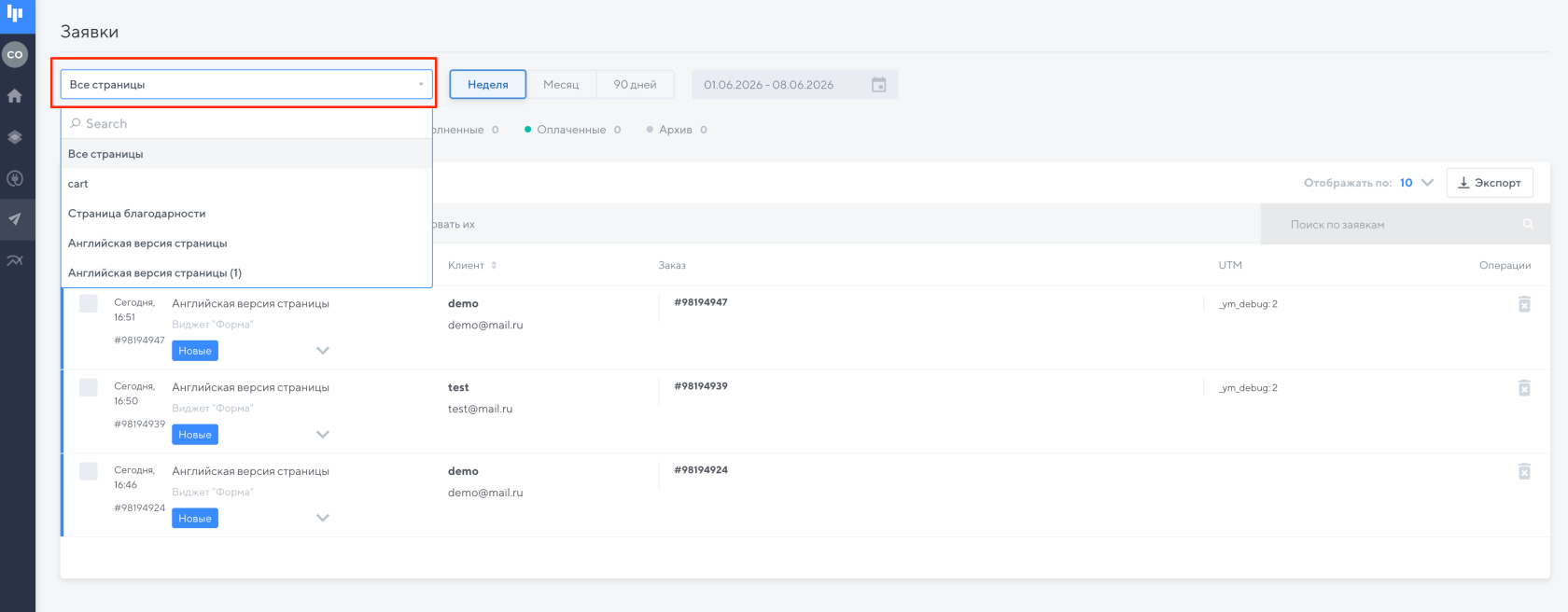
Task: Select checkbox for request #98194924
Action: point(89,471)
